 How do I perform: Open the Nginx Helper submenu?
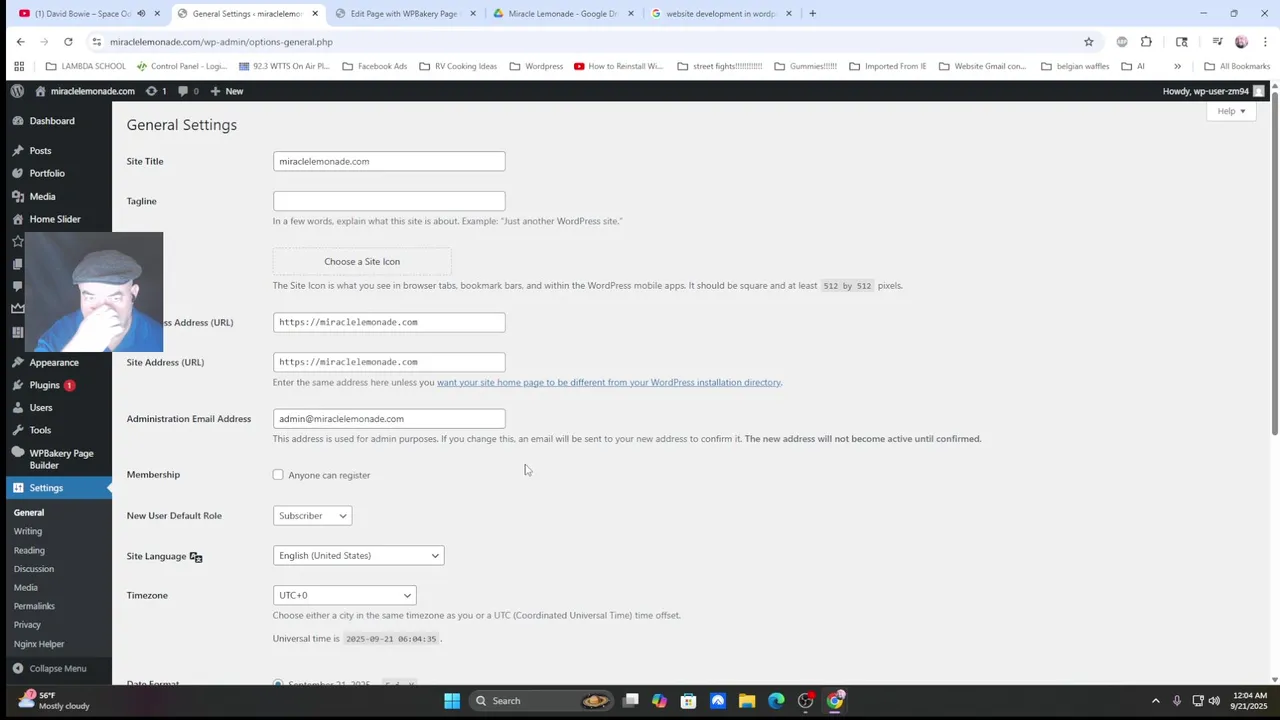coord(39,644)
